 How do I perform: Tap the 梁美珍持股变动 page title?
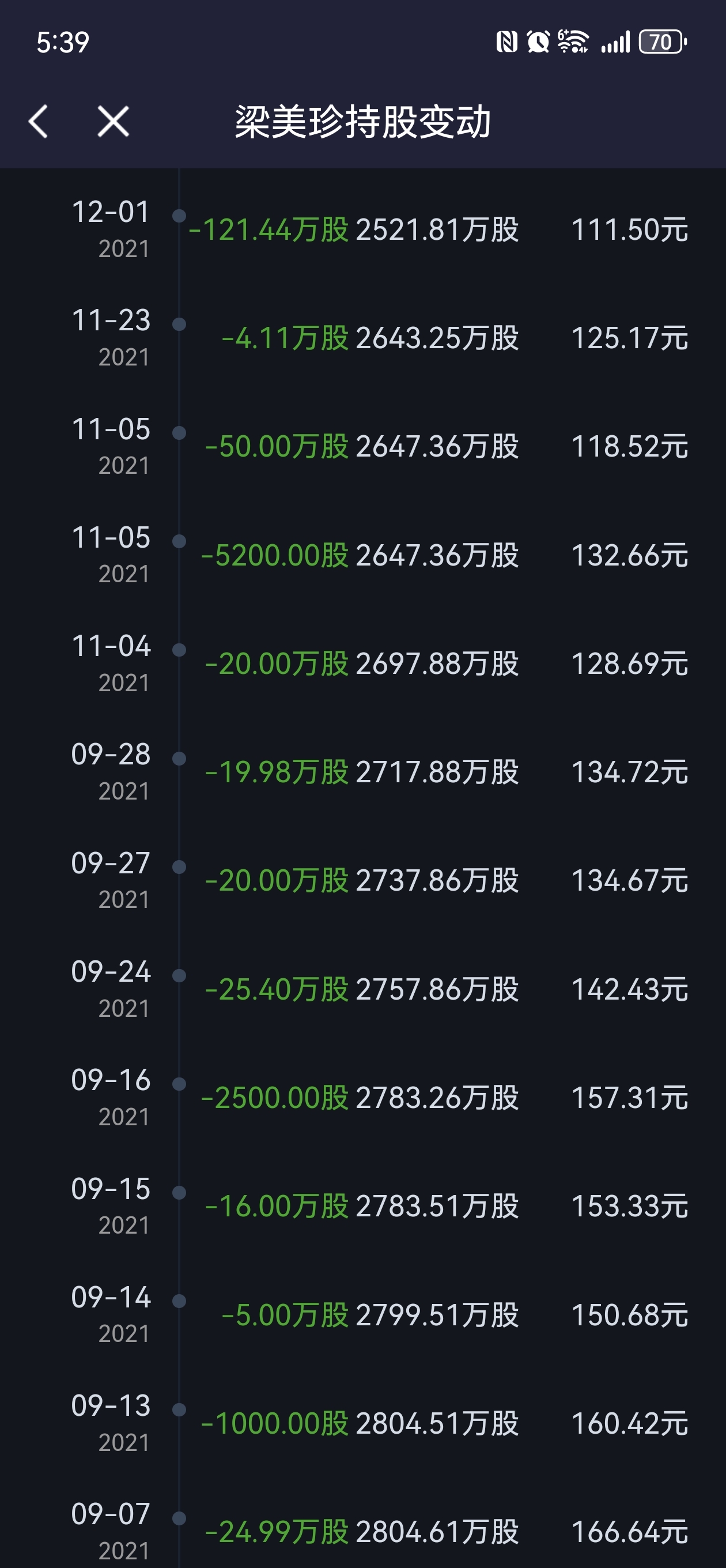pos(362,122)
